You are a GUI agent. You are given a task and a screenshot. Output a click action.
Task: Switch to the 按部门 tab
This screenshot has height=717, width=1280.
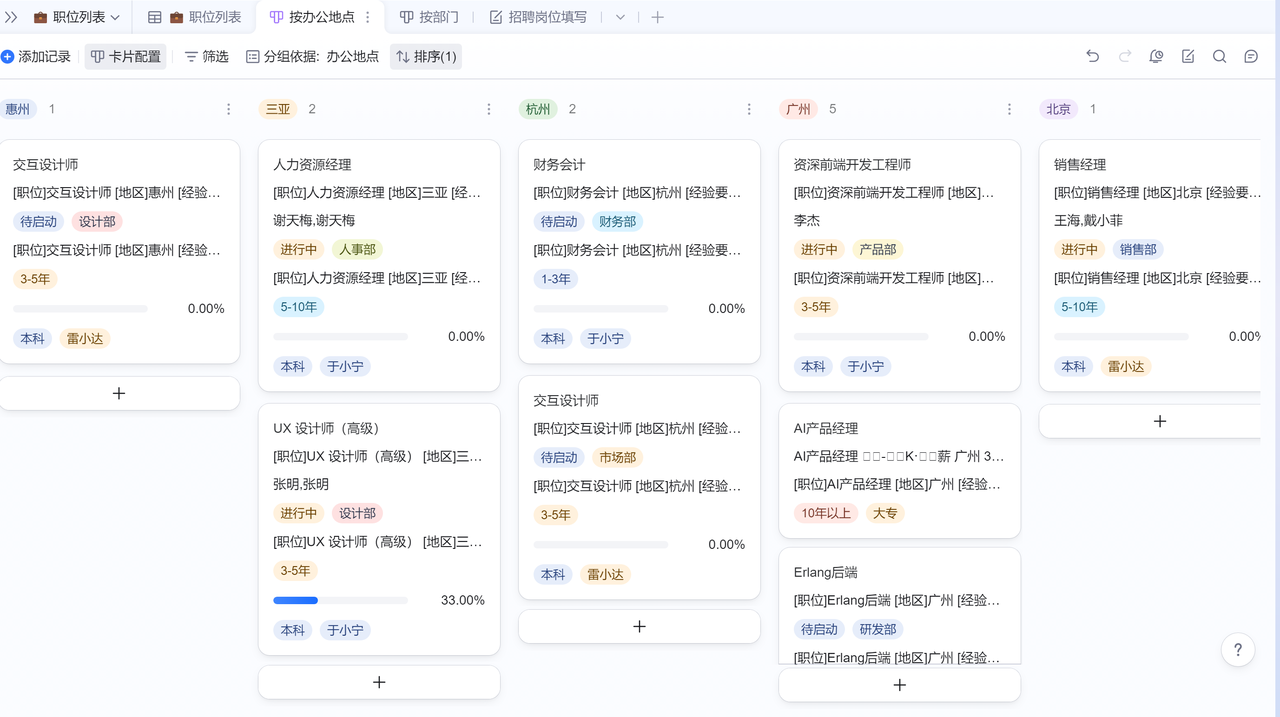[429, 17]
